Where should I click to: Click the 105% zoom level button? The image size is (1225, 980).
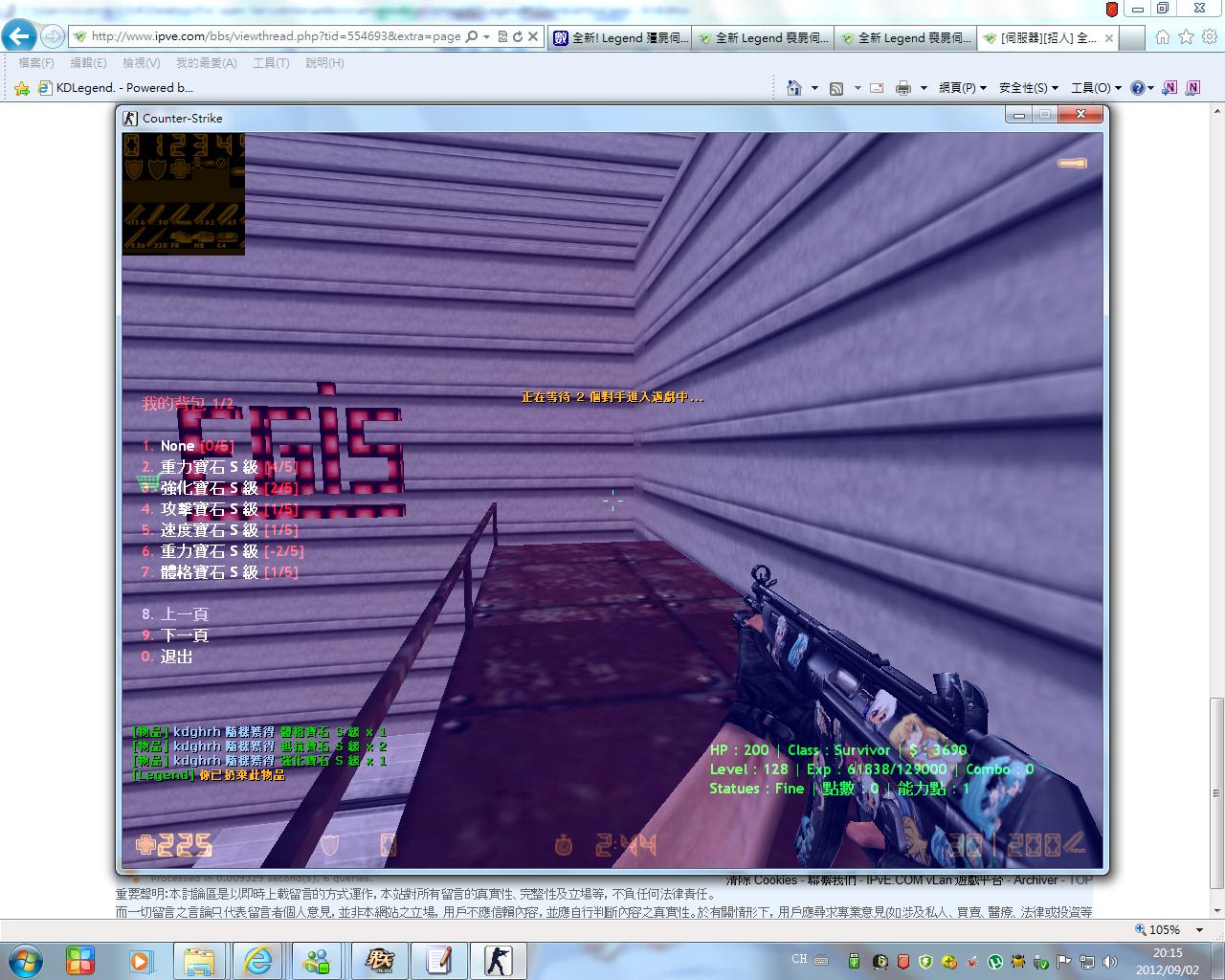[x=1157, y=929]
